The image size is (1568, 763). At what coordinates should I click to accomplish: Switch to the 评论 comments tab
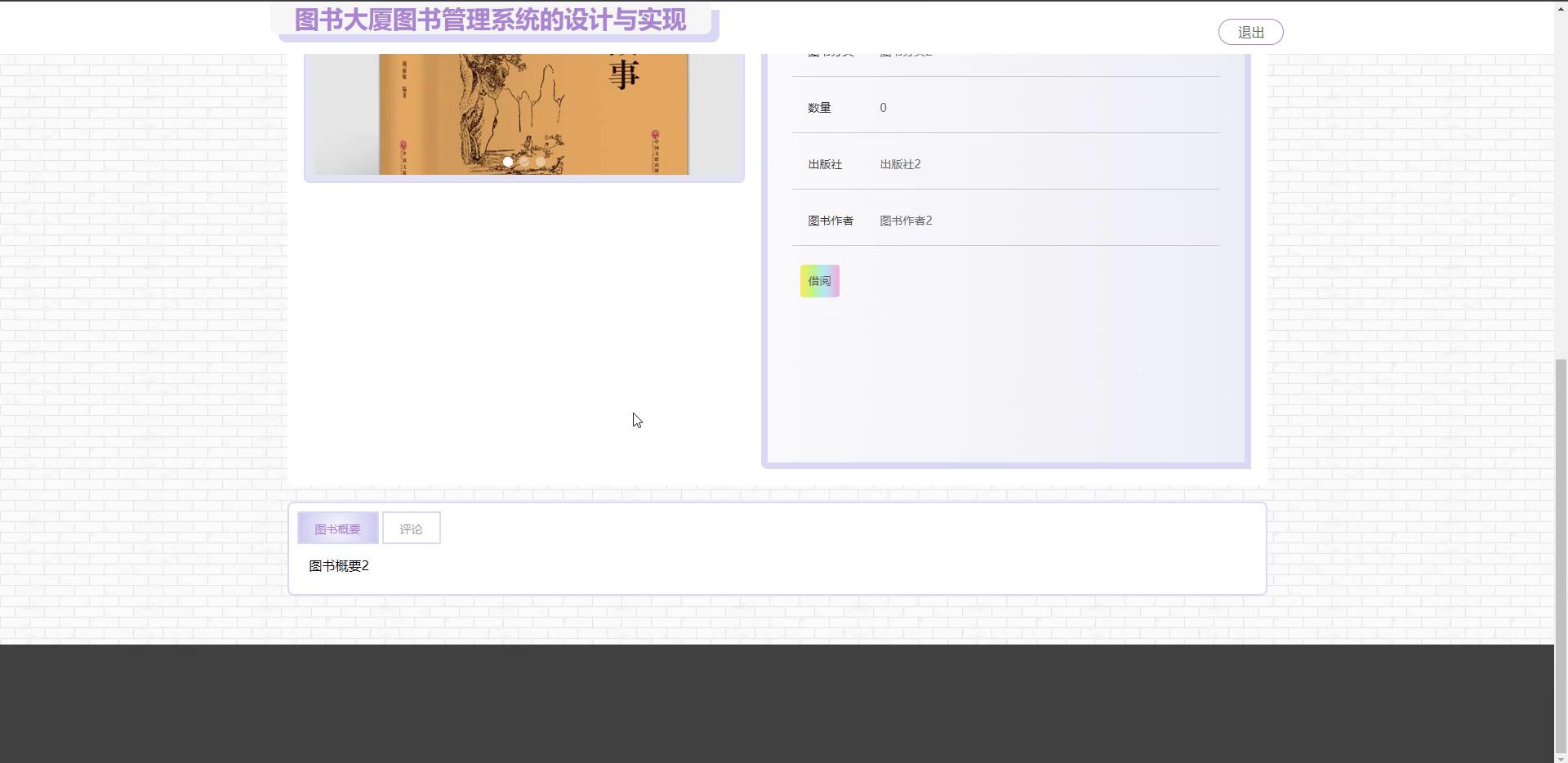411,528
